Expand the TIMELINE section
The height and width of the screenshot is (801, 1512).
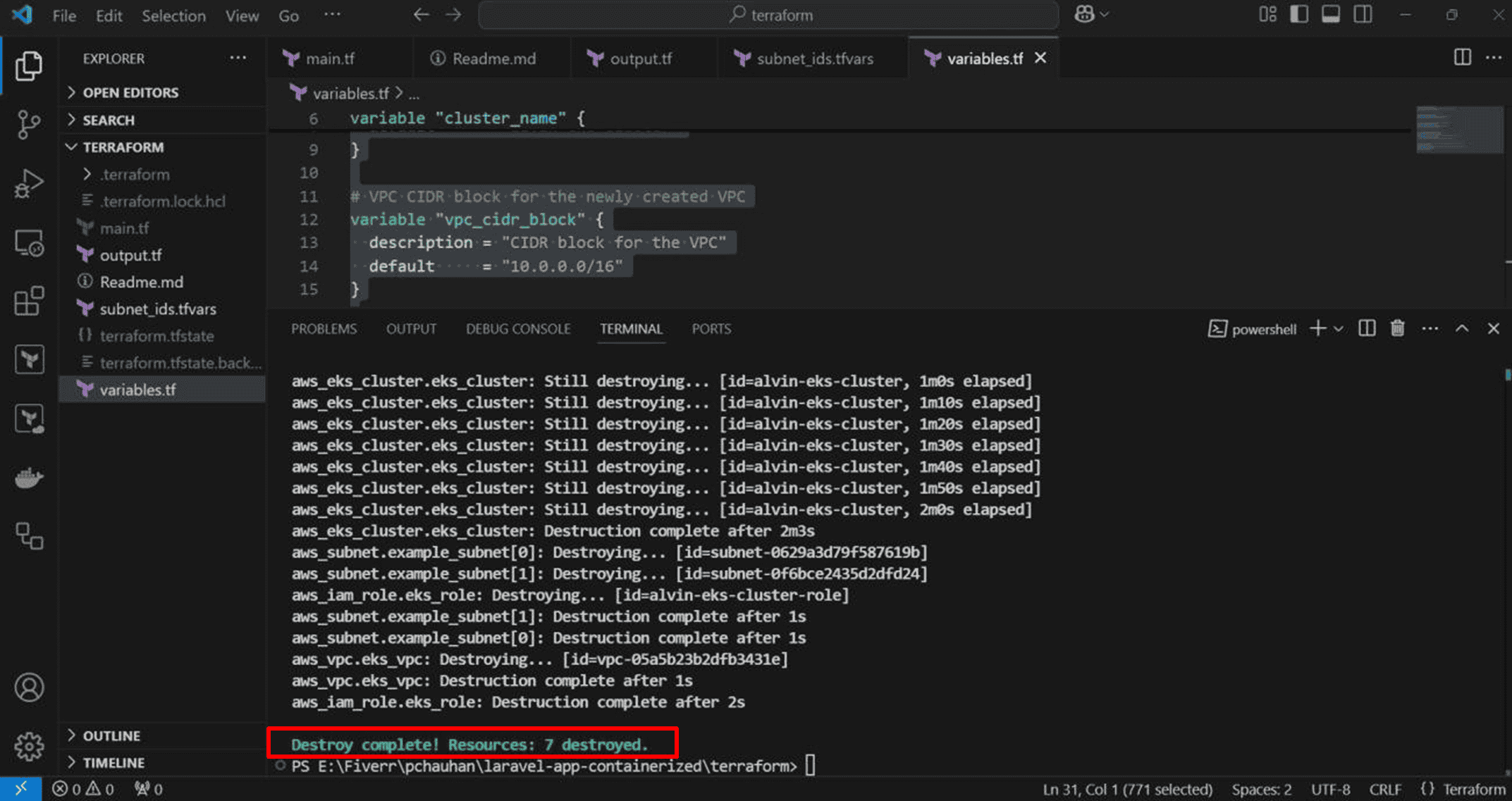(162, 763)
